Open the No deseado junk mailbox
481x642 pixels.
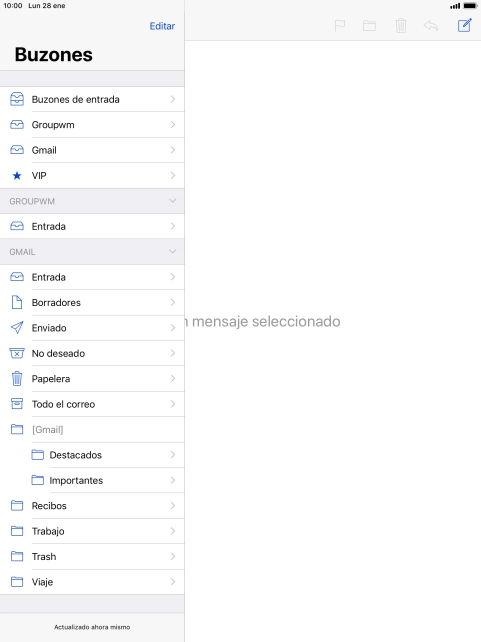tap(92, 353)
